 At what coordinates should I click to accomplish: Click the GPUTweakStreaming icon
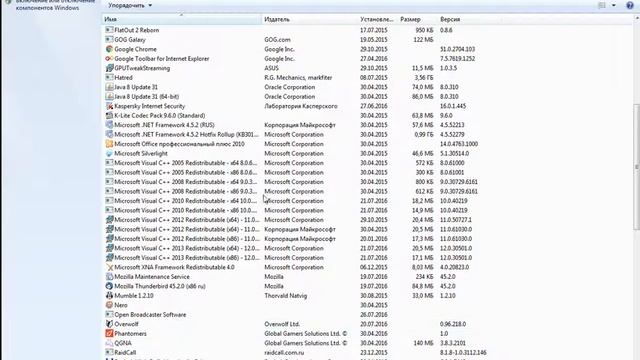point(109,68)
